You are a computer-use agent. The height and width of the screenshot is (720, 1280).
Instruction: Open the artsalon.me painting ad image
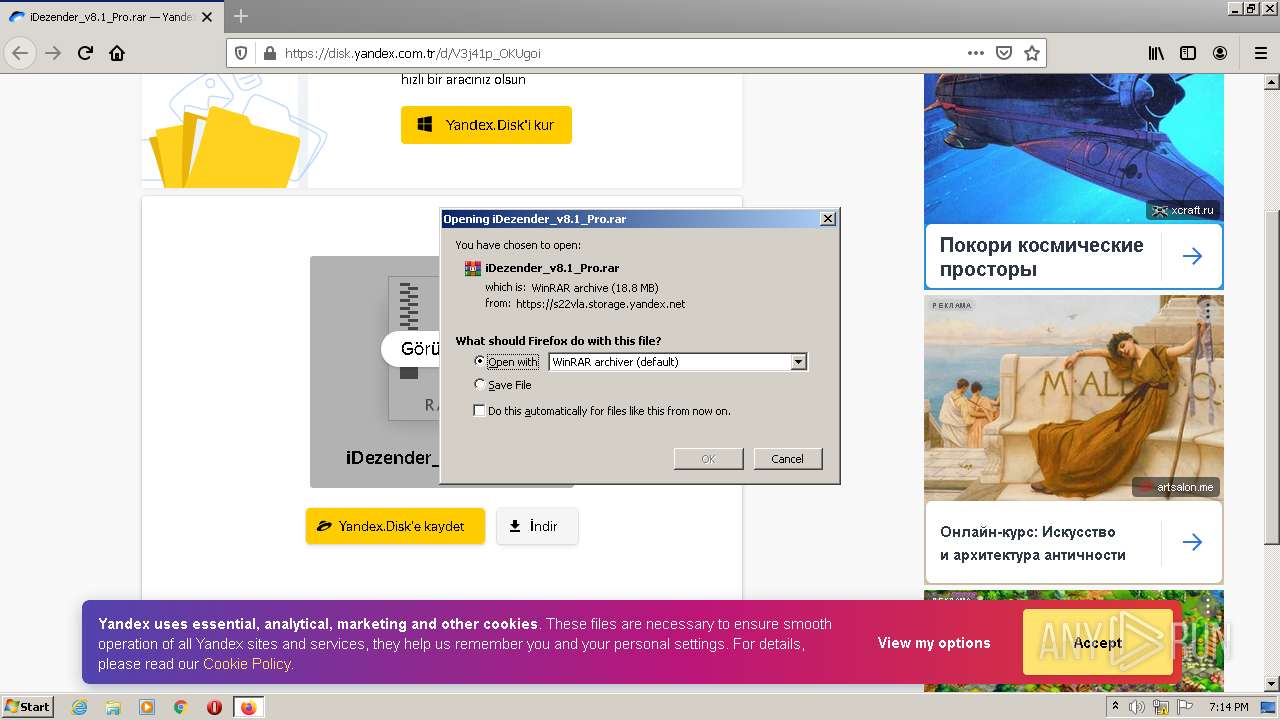tap(1073, 398)
